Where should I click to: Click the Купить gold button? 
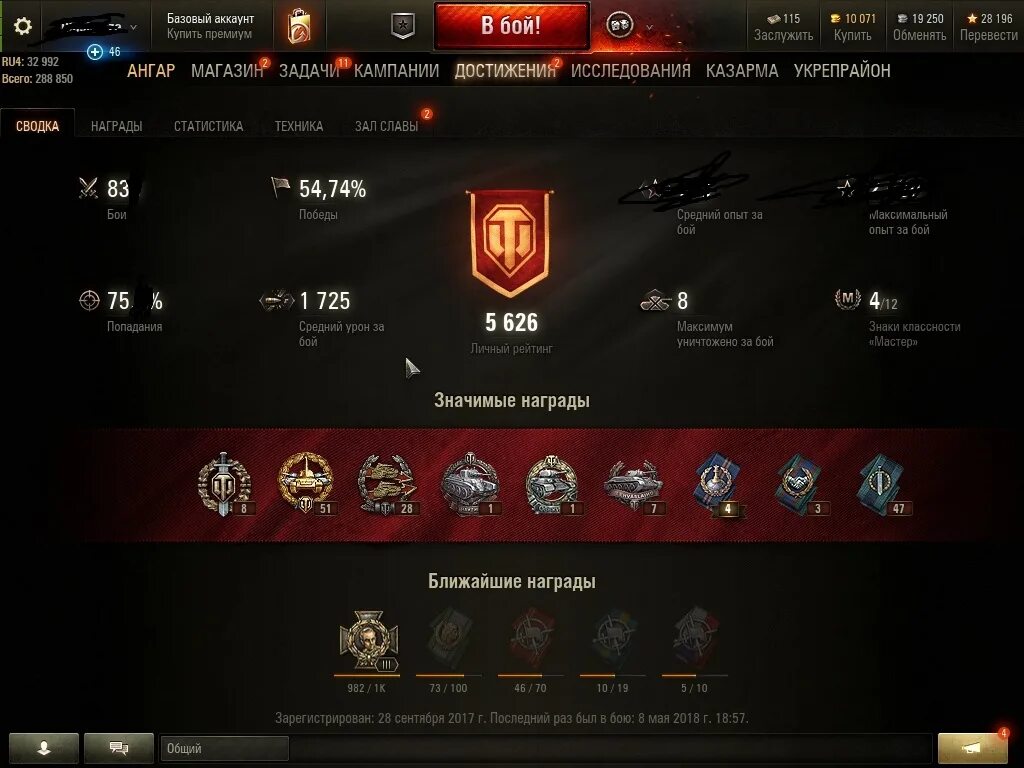click(x=852, y=27)
